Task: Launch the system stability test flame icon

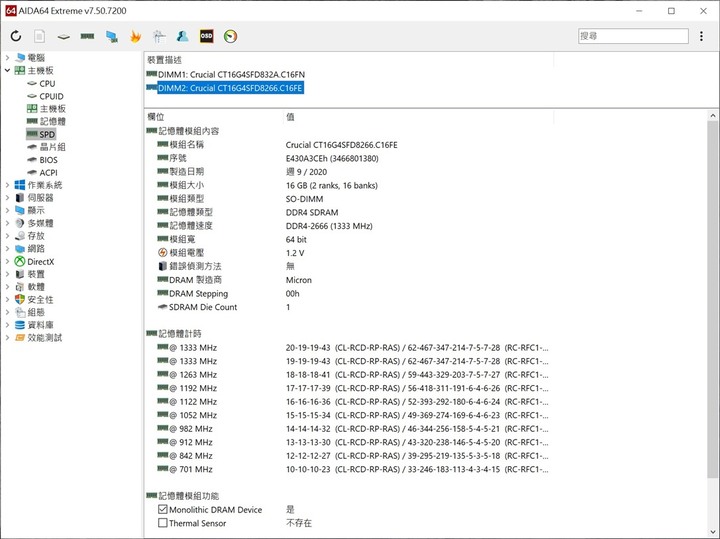Action: coord(135,36)
